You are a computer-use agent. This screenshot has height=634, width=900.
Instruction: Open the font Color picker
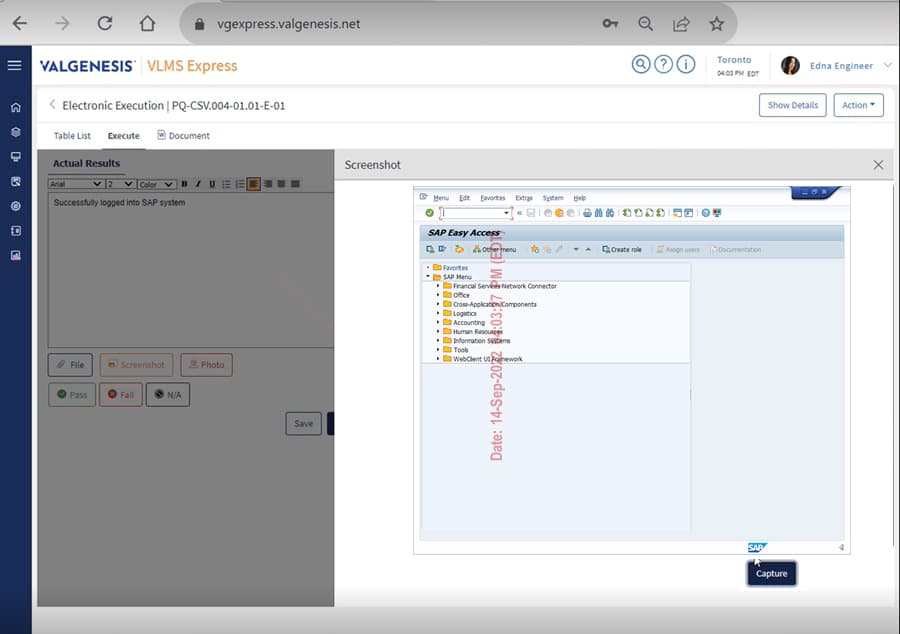[153, 184]
